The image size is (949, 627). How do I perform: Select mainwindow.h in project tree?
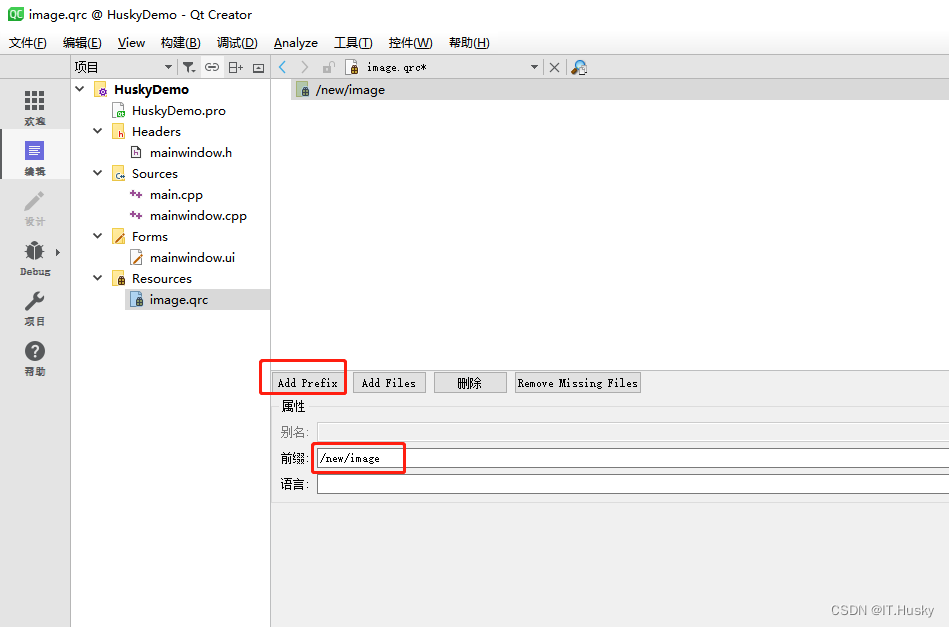coord(191,153)
